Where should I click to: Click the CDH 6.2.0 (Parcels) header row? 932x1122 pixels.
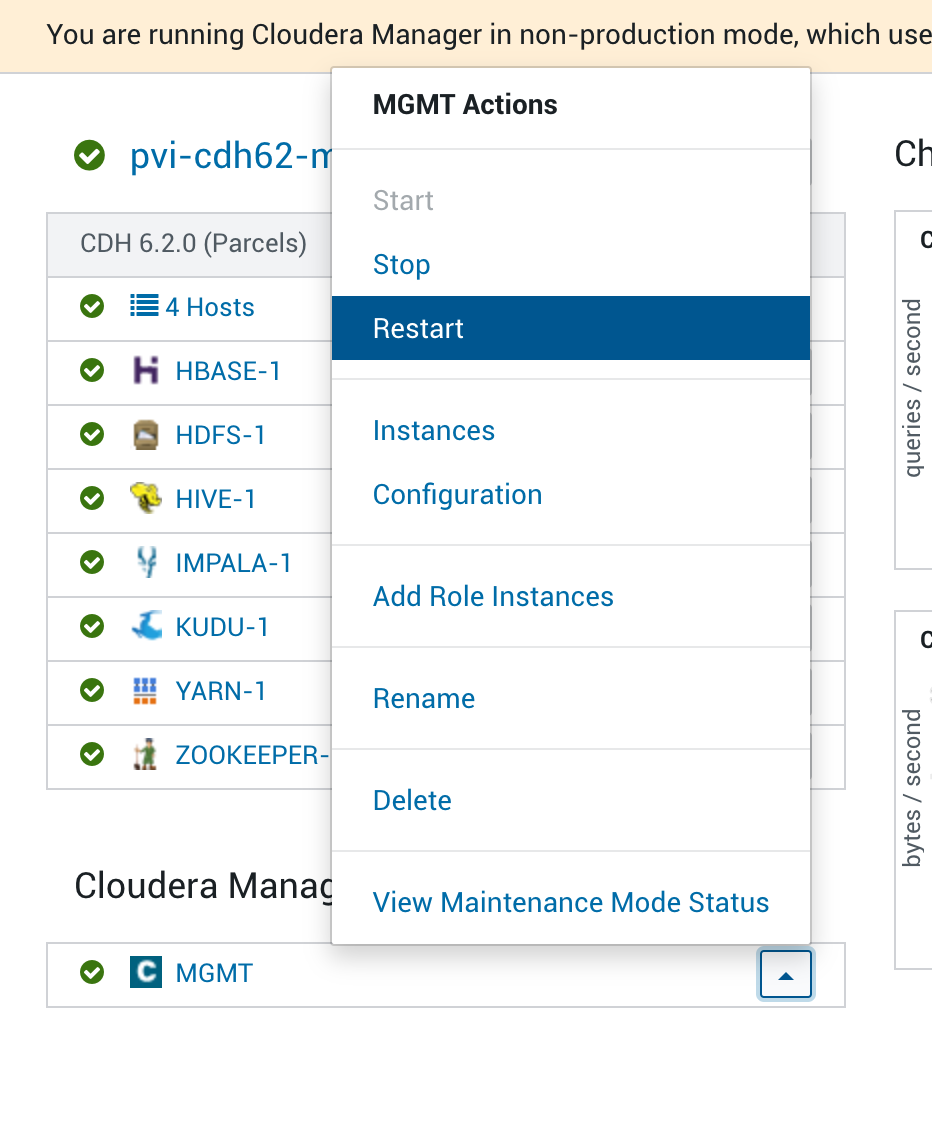(190, 243)
